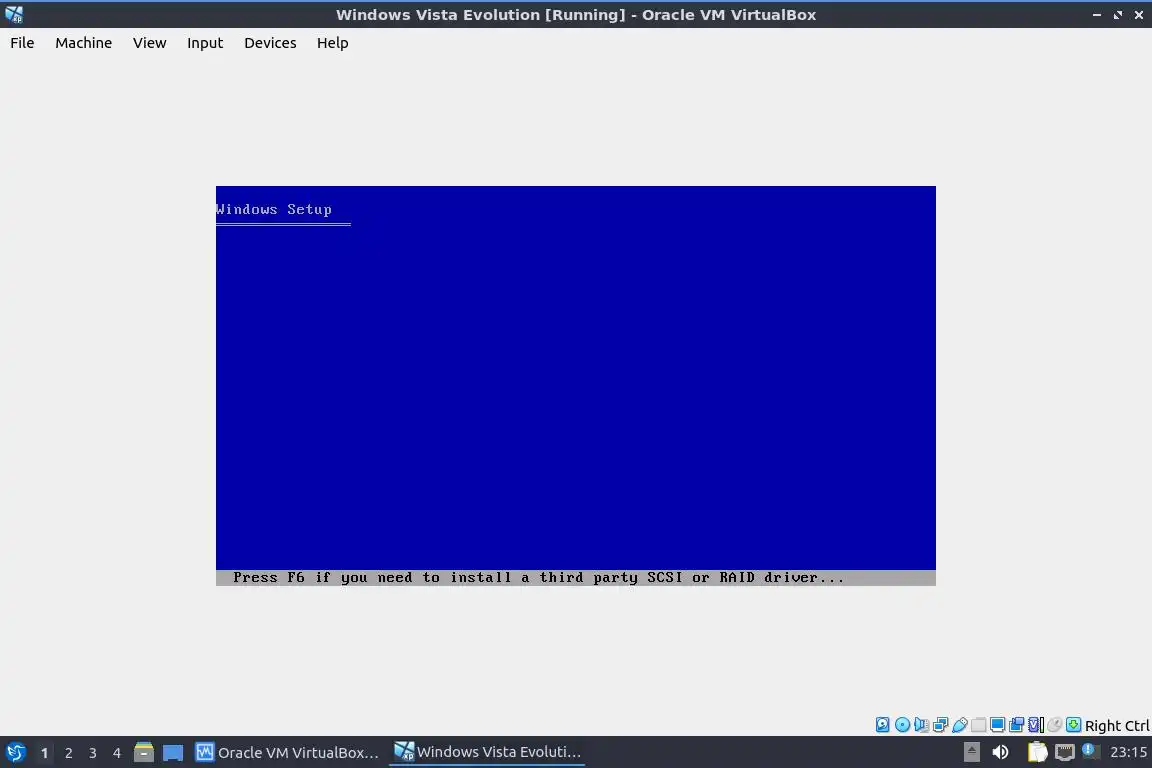1152x768 pixels.
Task: Click the hard disk activity indicator
Action: coord(882,725)
